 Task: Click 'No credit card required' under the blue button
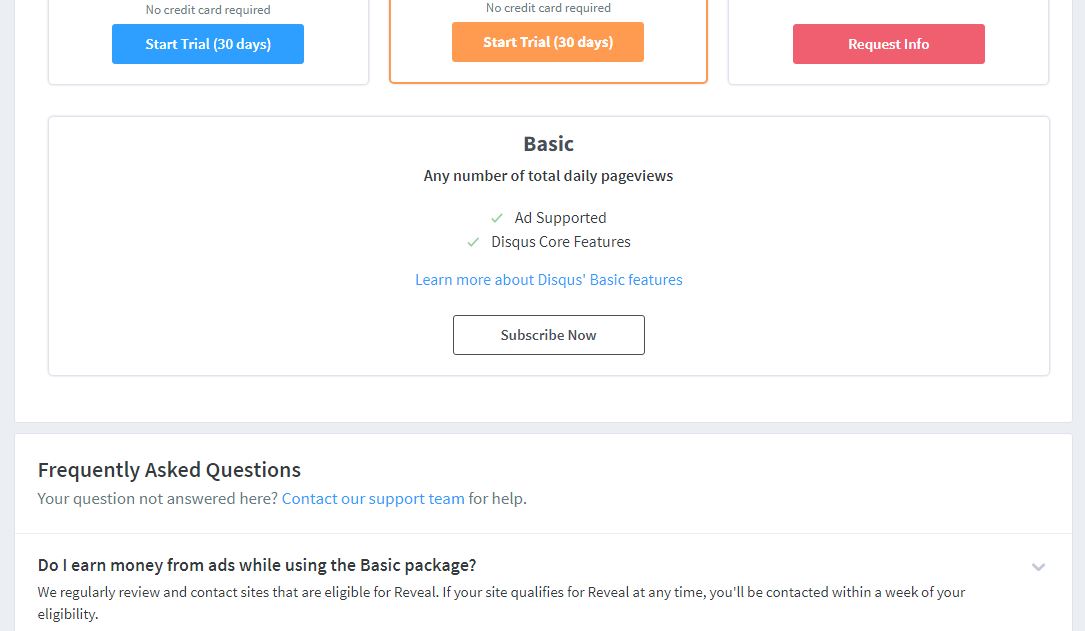(207, 9)
